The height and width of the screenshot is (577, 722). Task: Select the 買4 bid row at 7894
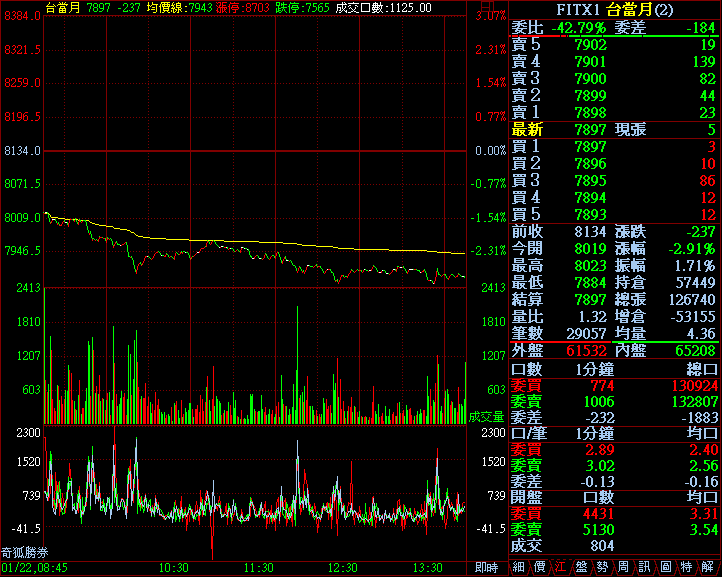click(x=614, y=198)
